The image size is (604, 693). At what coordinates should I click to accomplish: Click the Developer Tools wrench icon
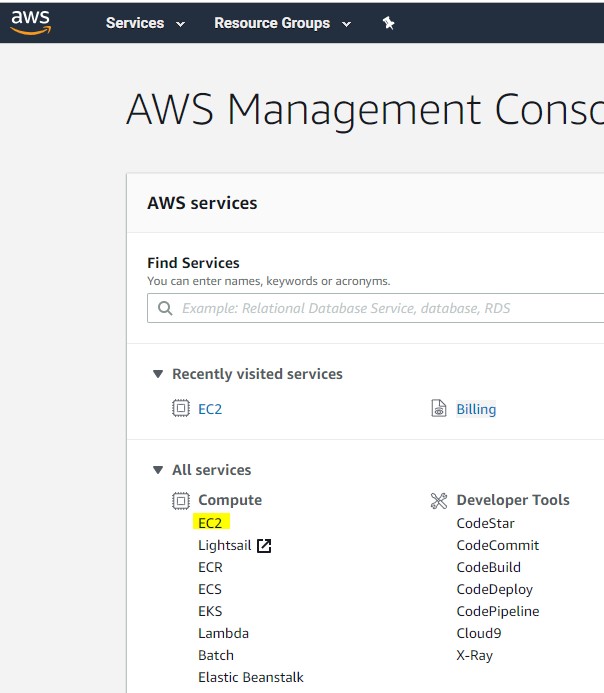(439, 501)
